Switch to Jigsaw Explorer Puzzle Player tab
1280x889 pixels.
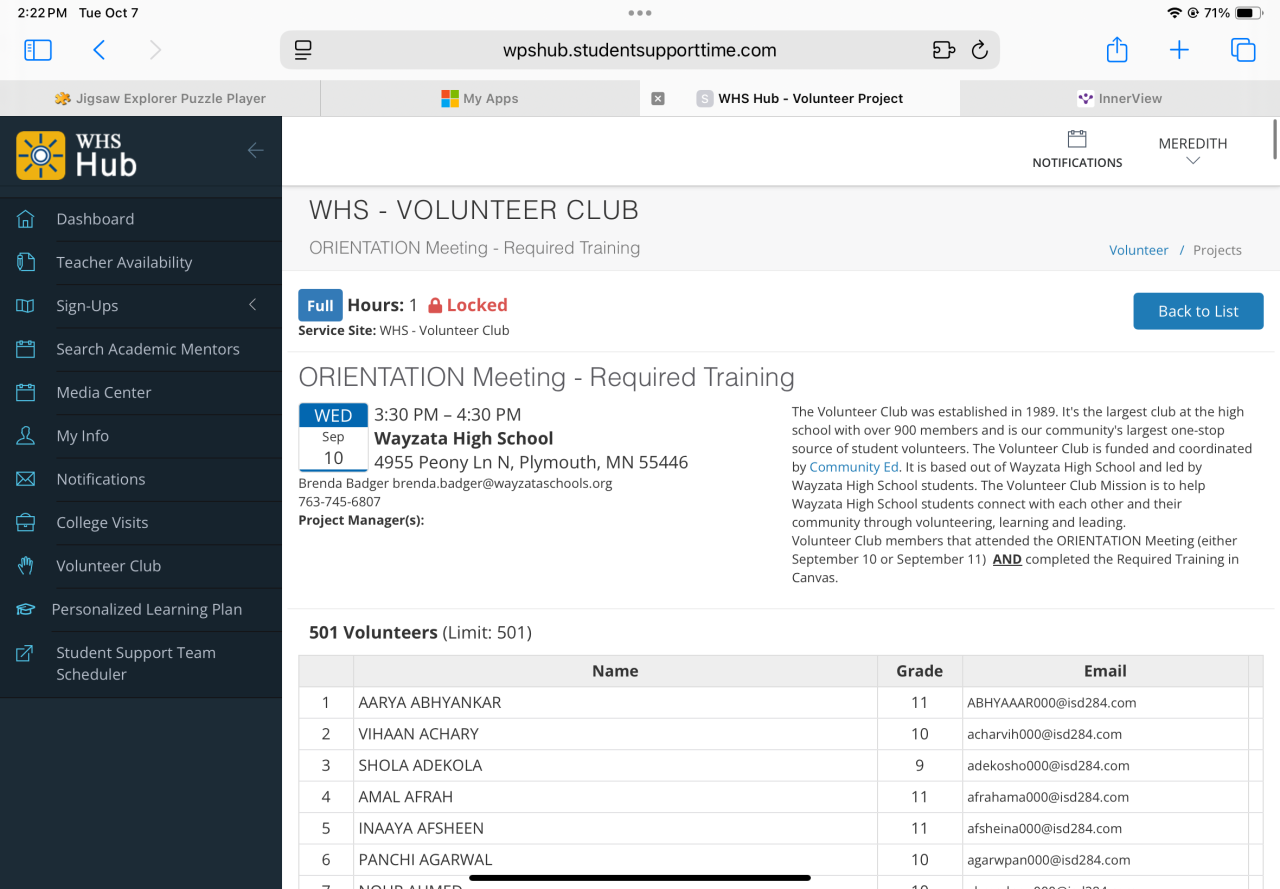coord(160,98)
